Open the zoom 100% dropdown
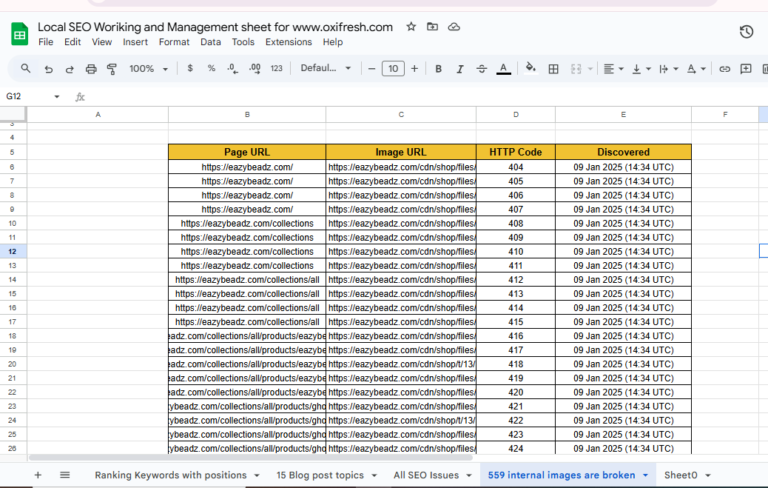The width and height of the screenshot is (768, 488). point(148,69)
